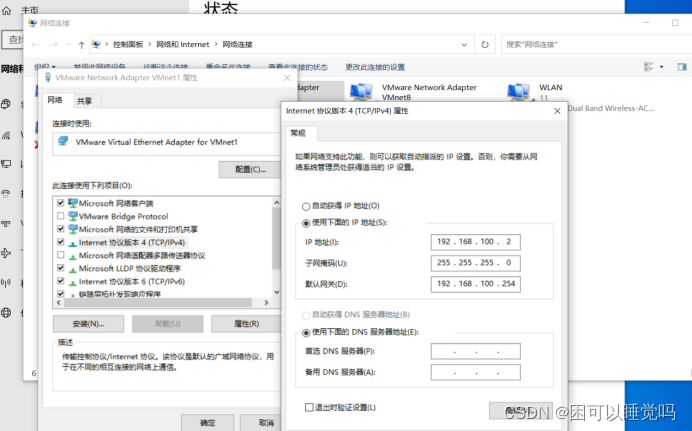Viewport: 692px width, 431px height.
Task: Click 查看此连接的状态 toolbar command
Action: [297, 67]
